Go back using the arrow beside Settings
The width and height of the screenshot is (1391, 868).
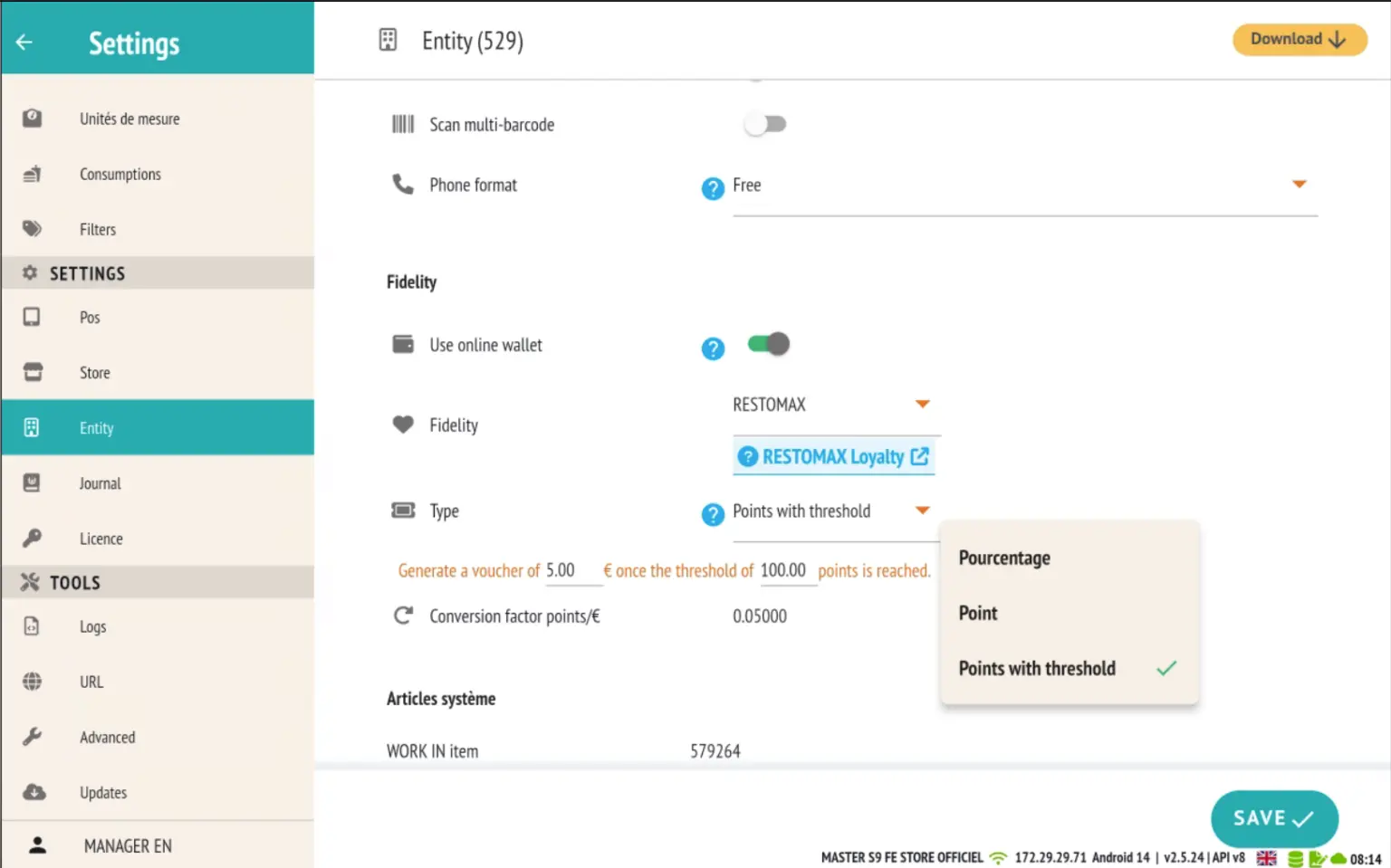24,42
